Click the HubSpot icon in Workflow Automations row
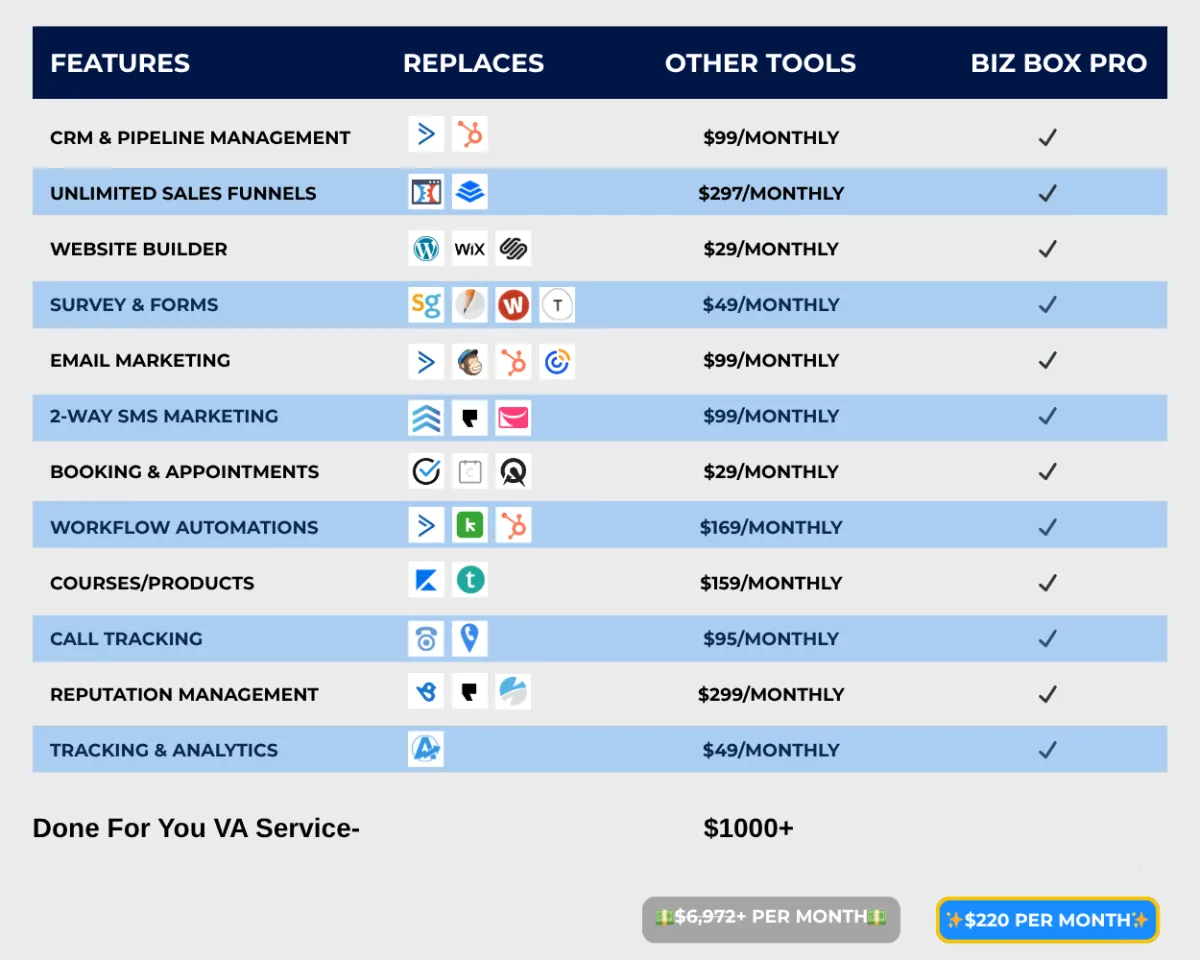The width and height of the screenshot is (1200, 960). (x=513, y=525)
